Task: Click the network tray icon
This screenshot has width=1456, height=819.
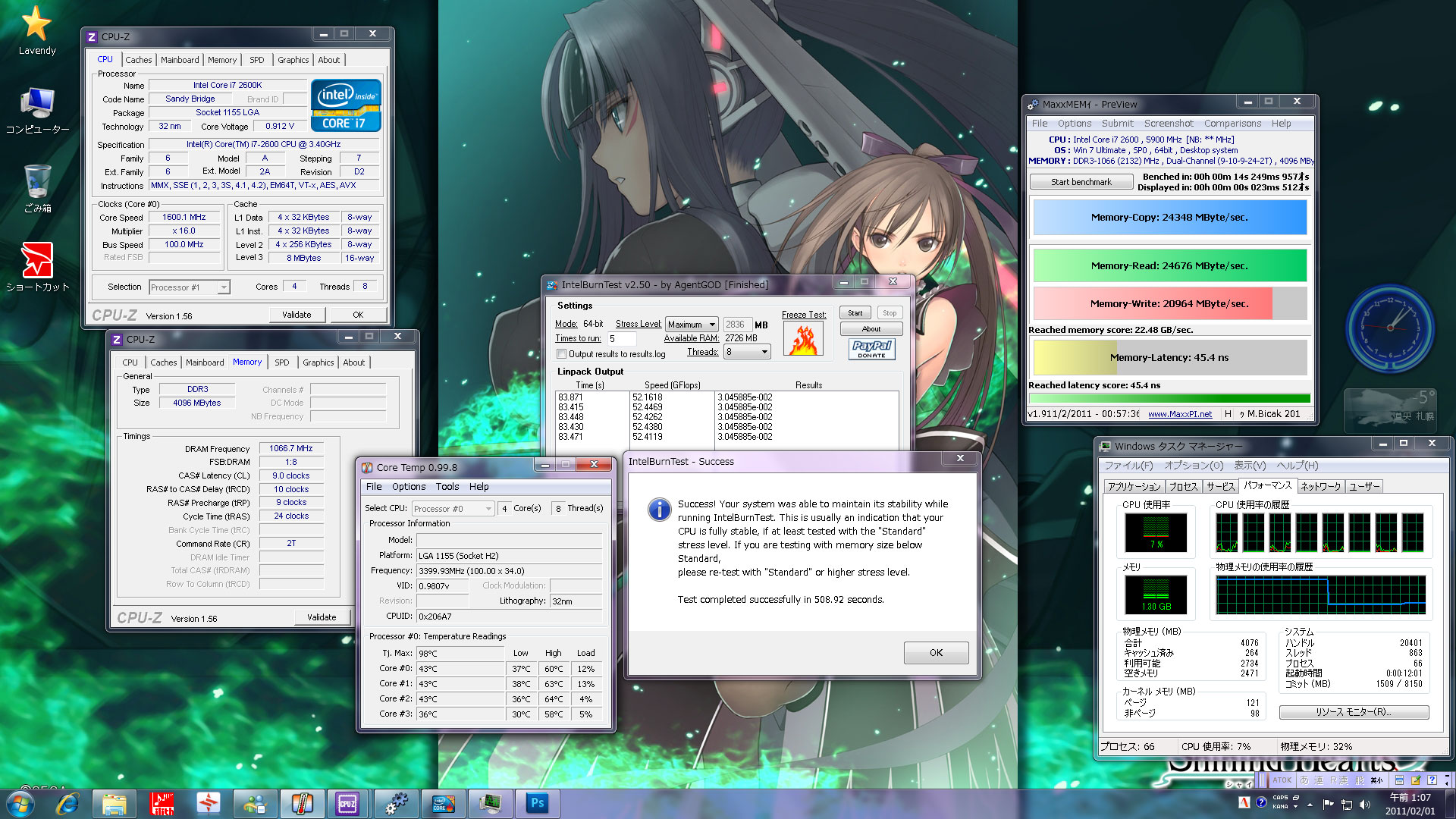Action: pyautogui.click(x=1347, y=804)
